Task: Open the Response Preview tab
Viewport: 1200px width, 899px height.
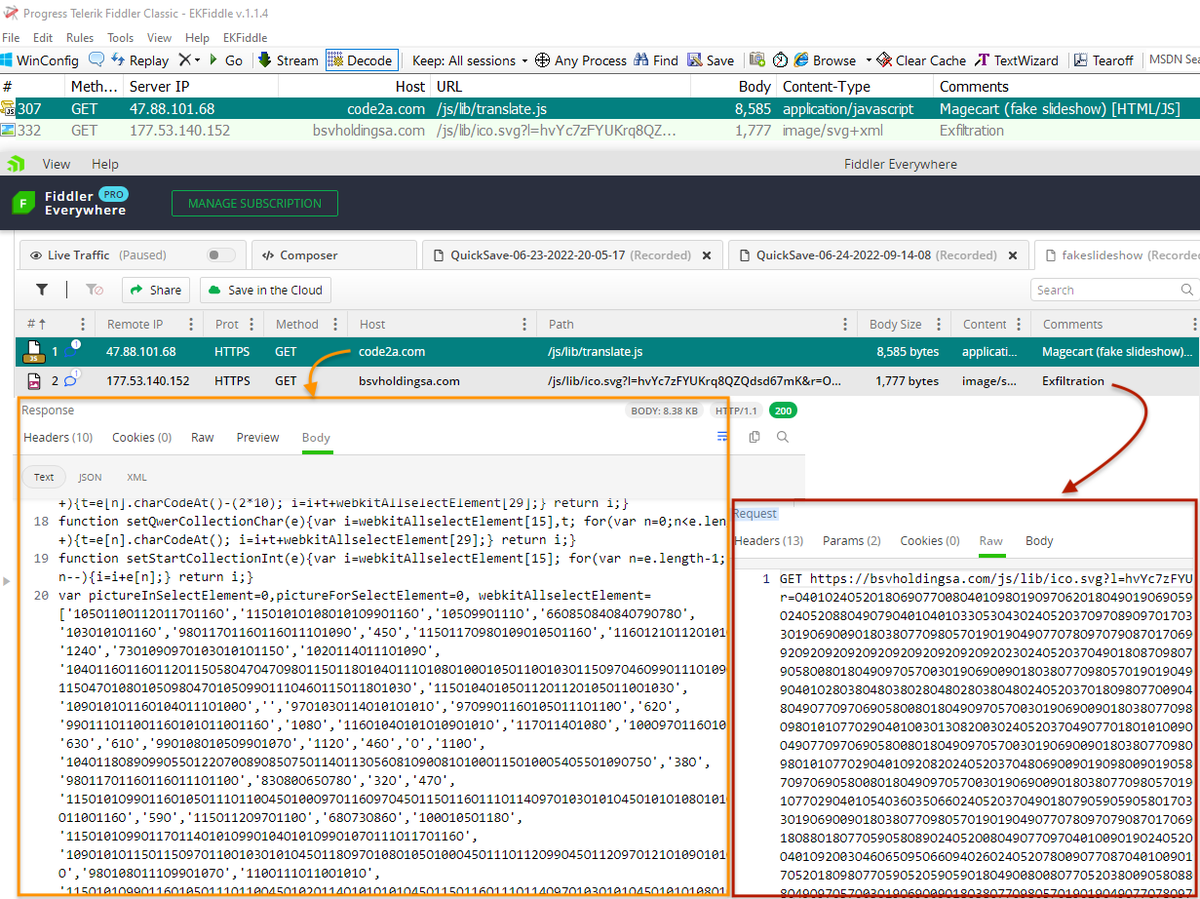Action: click(x=258, y=437)
